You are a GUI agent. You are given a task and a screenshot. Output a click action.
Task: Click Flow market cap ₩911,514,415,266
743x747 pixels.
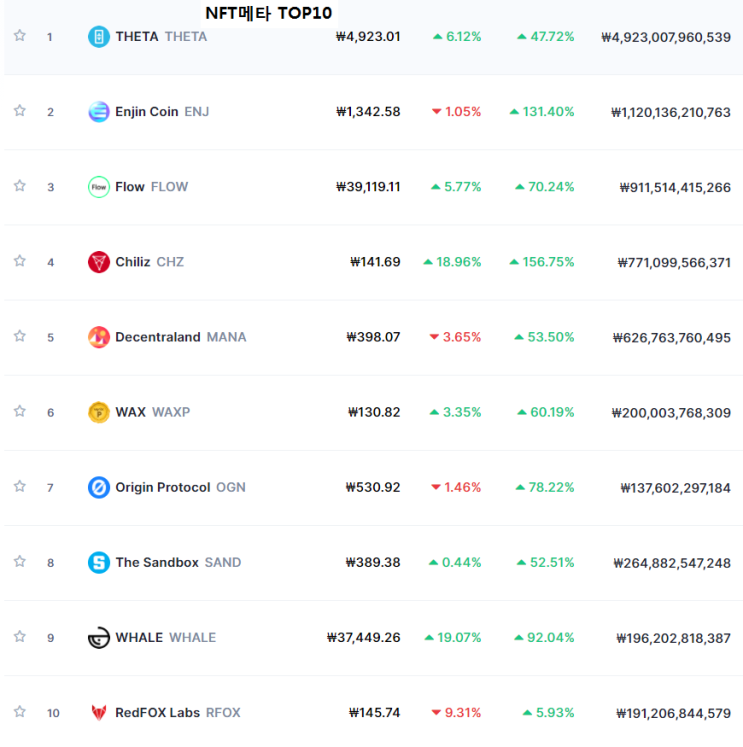pos(675,188)
